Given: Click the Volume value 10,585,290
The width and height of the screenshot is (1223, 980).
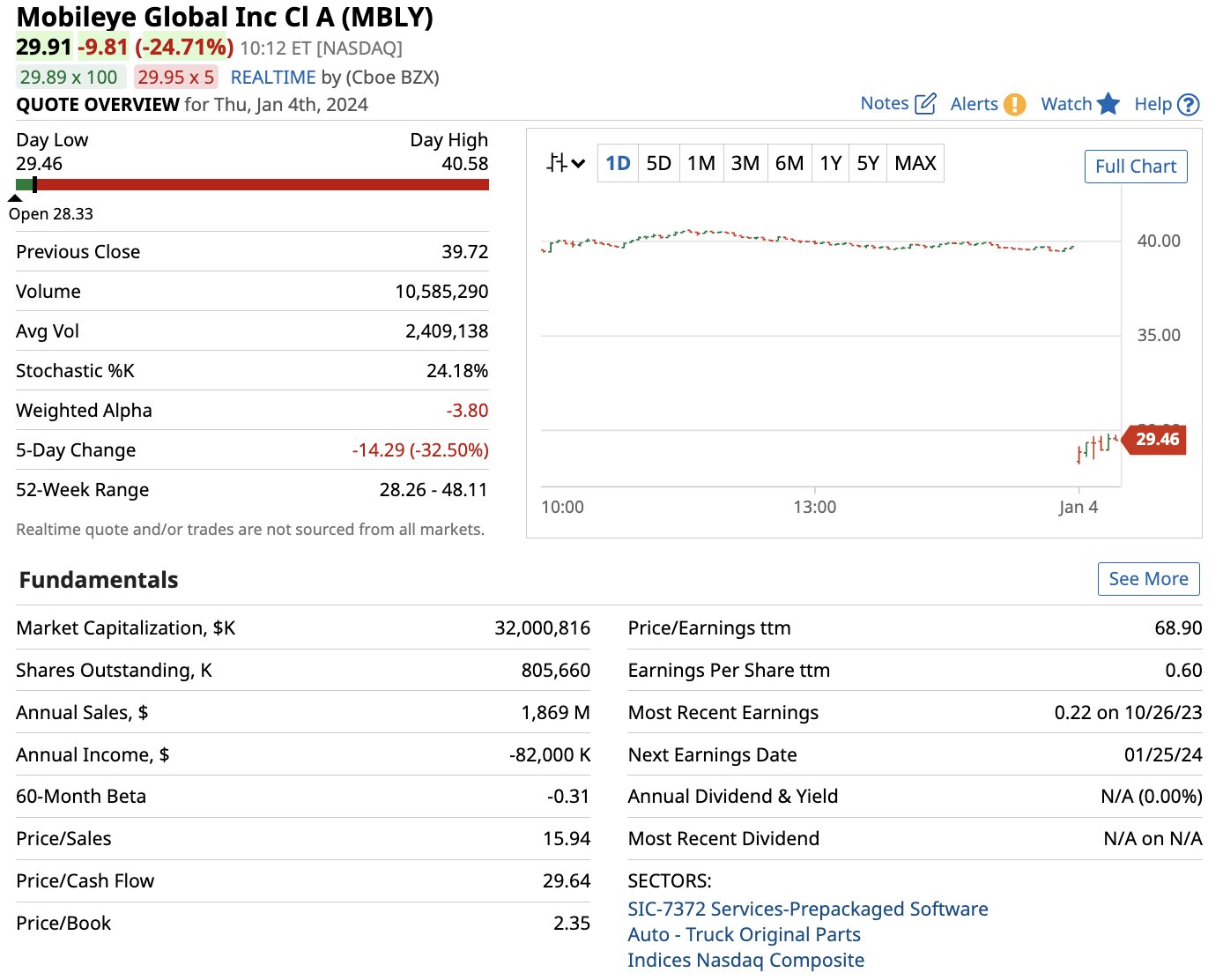Looking at the screenshot, I should [441, 292].
